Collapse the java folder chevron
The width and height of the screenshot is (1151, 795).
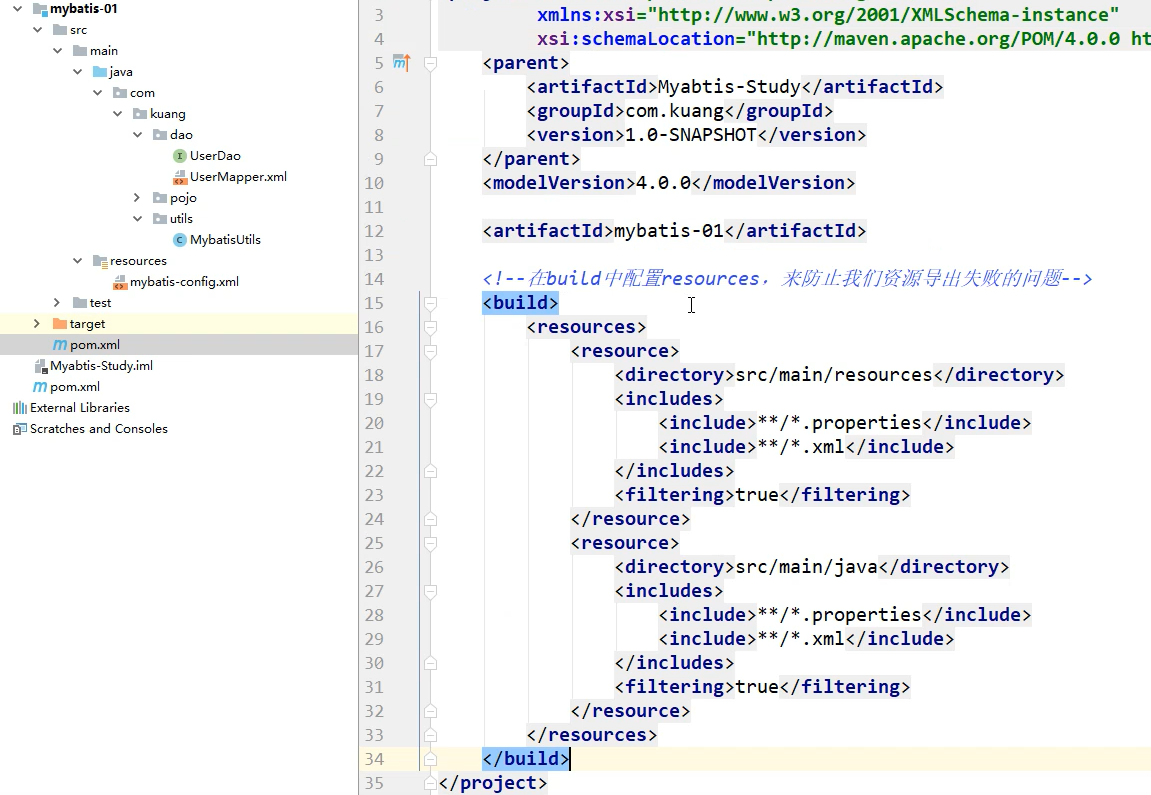click(77, 72)
